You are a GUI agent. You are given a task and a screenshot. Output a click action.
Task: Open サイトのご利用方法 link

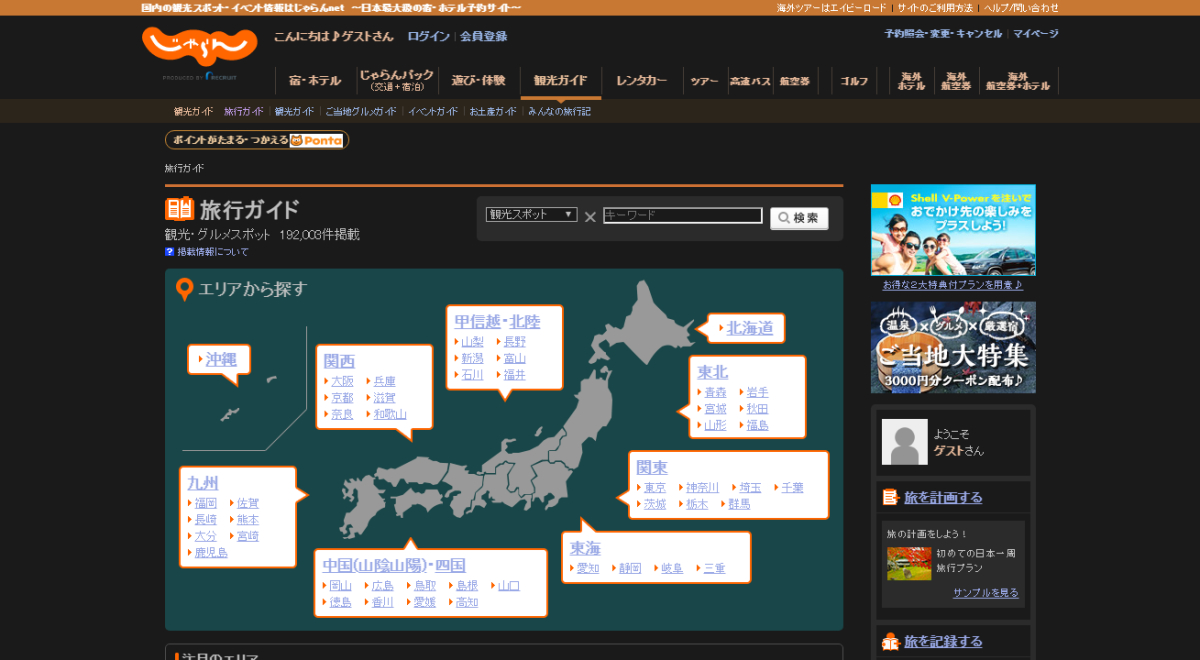click(x=935, y=8)
